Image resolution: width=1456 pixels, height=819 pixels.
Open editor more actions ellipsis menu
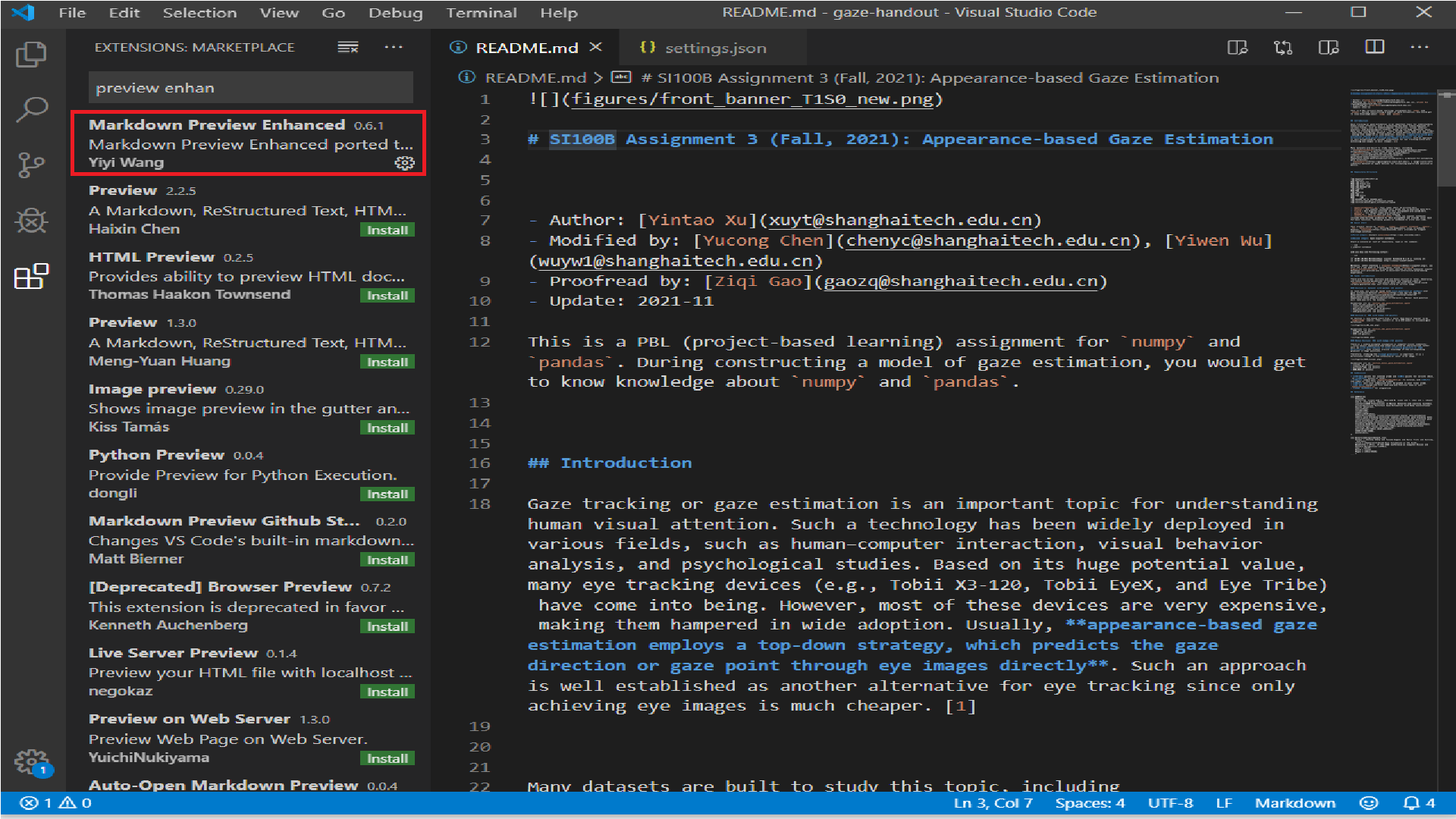pyautogui.click(x=1420, y=48)
